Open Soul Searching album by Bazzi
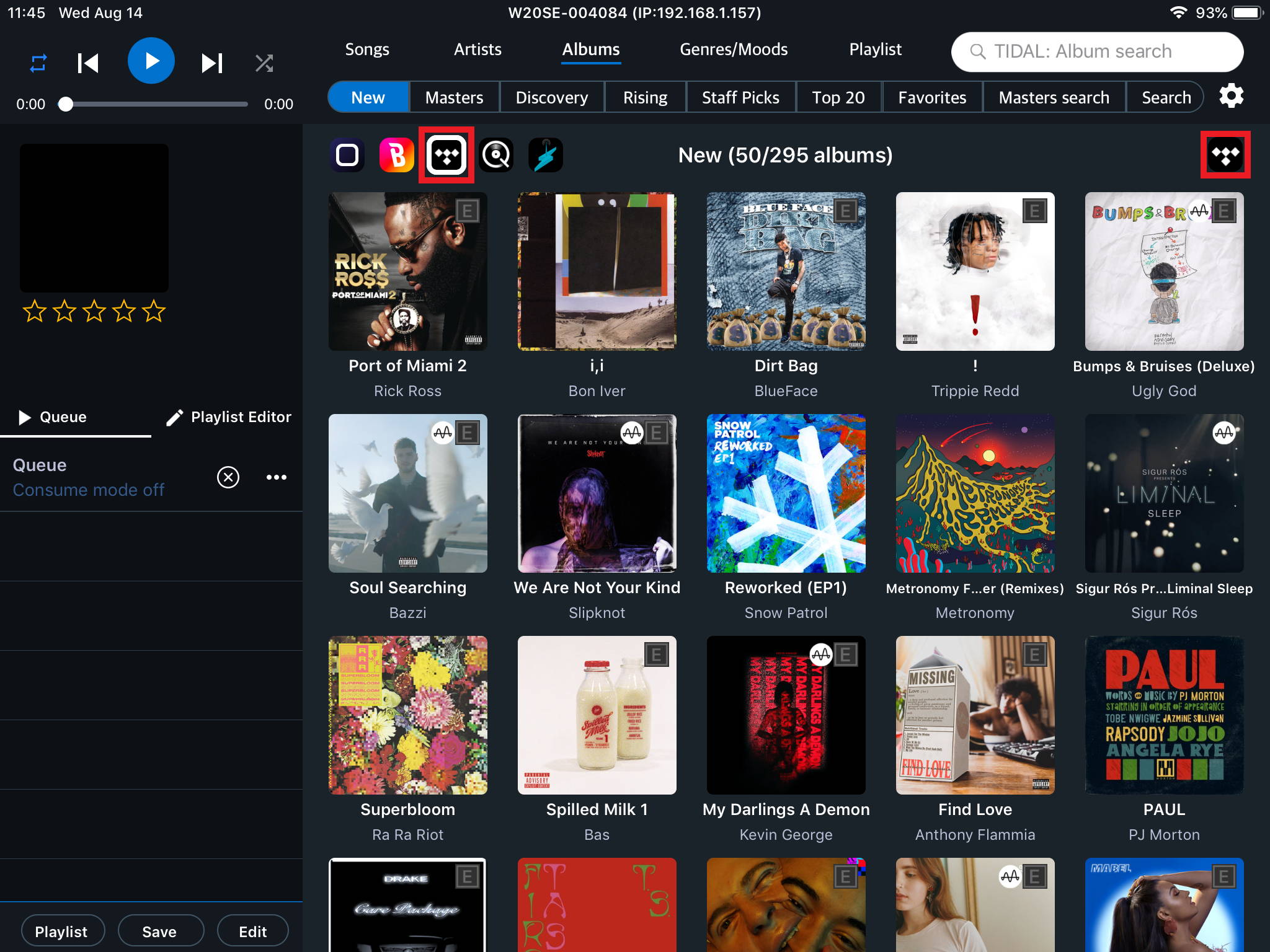Screen dimensions: 1270x952 [408, 493]
